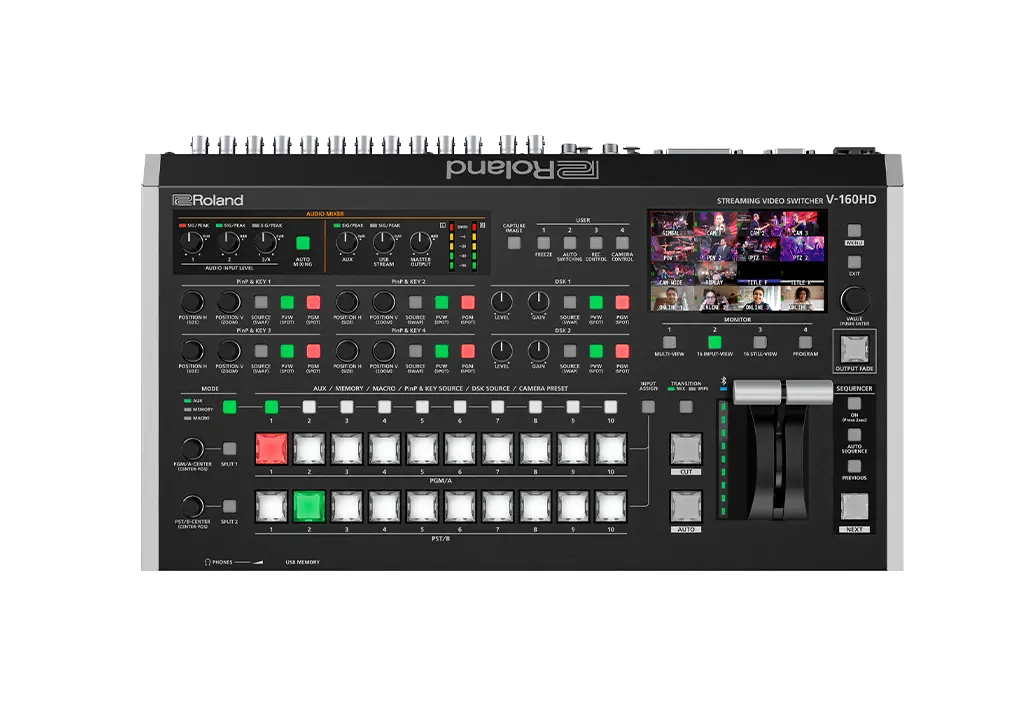Click PinP & KEY 1 SOURCE button
Screen dimensions: 1024x706
pyautogui.click(x=261, y=302)
